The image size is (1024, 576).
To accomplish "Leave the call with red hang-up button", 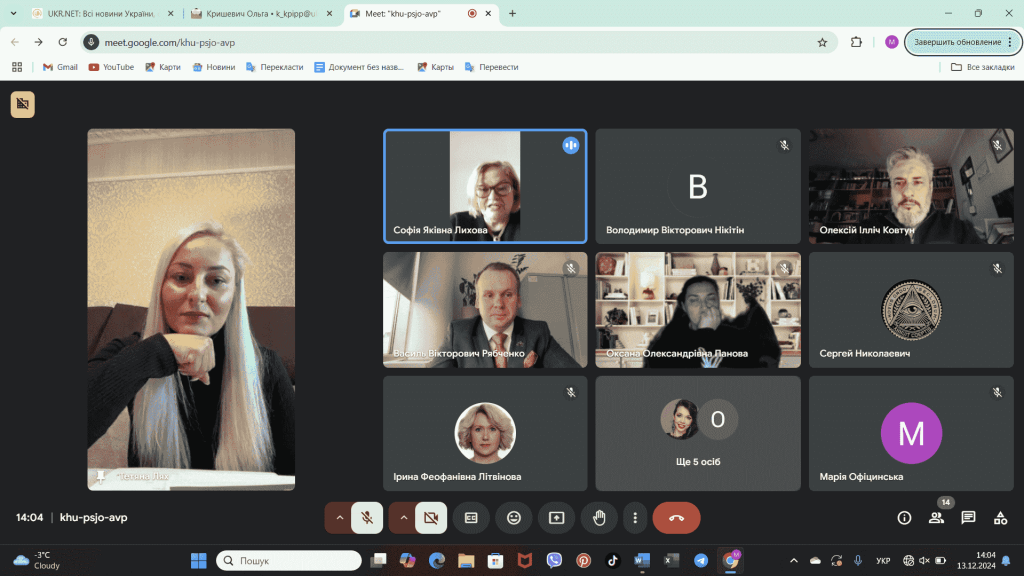I will pos(676,518).
